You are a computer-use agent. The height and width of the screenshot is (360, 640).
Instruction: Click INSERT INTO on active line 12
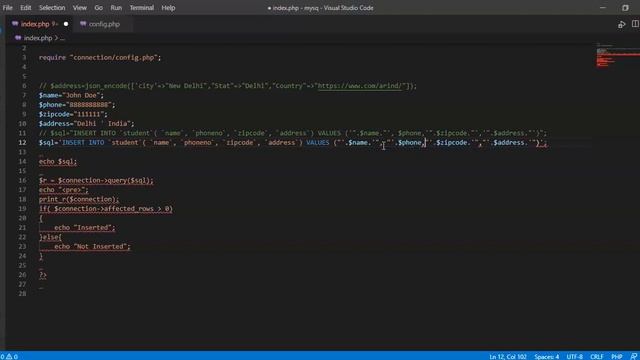click(x=83, y=142)
